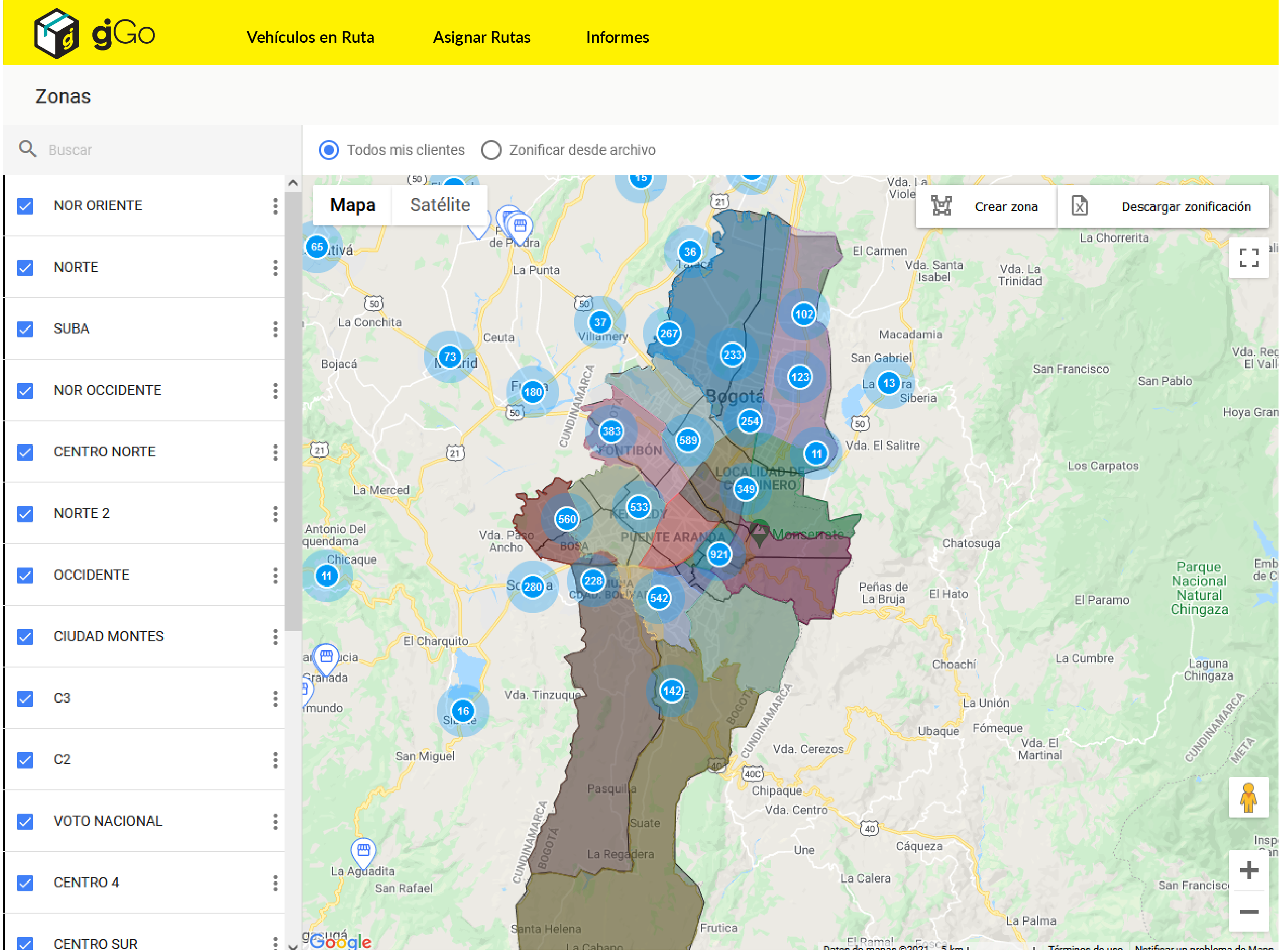The height and width of the screenshot is (952, 1279).
Task: Uncheck the SUBA zone checkbox
Action: (25, 329)
